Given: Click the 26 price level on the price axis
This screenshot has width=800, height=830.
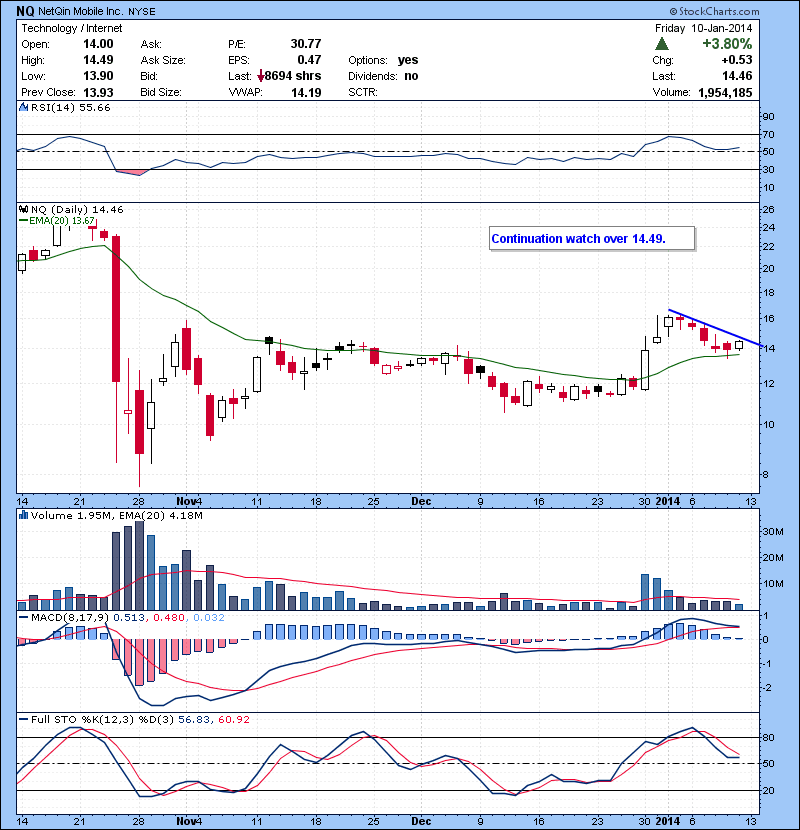Looking at the screenshot, I should pos(768,210).
